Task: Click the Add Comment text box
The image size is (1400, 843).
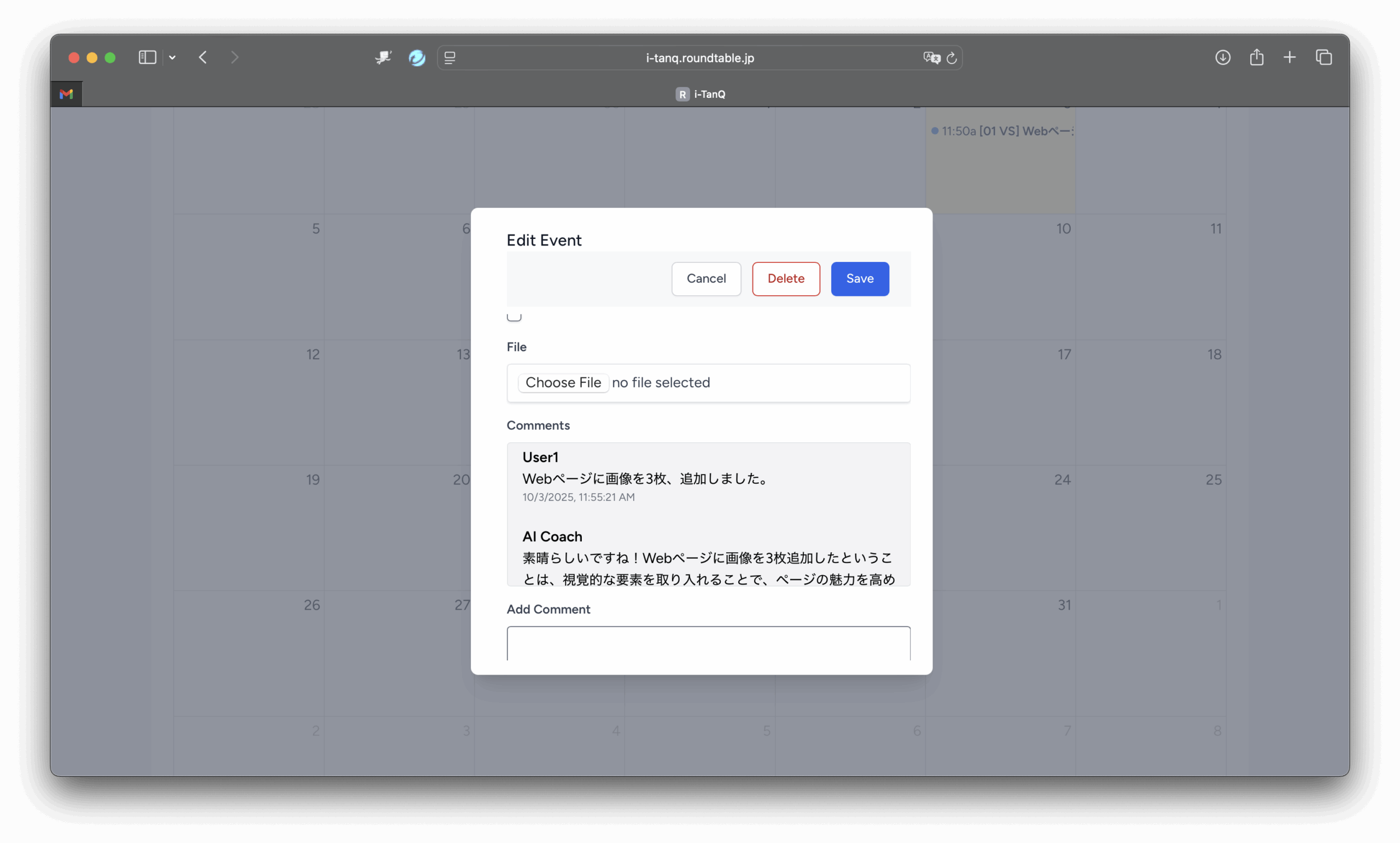Action: pyautogui.click(x=709, y=643)
